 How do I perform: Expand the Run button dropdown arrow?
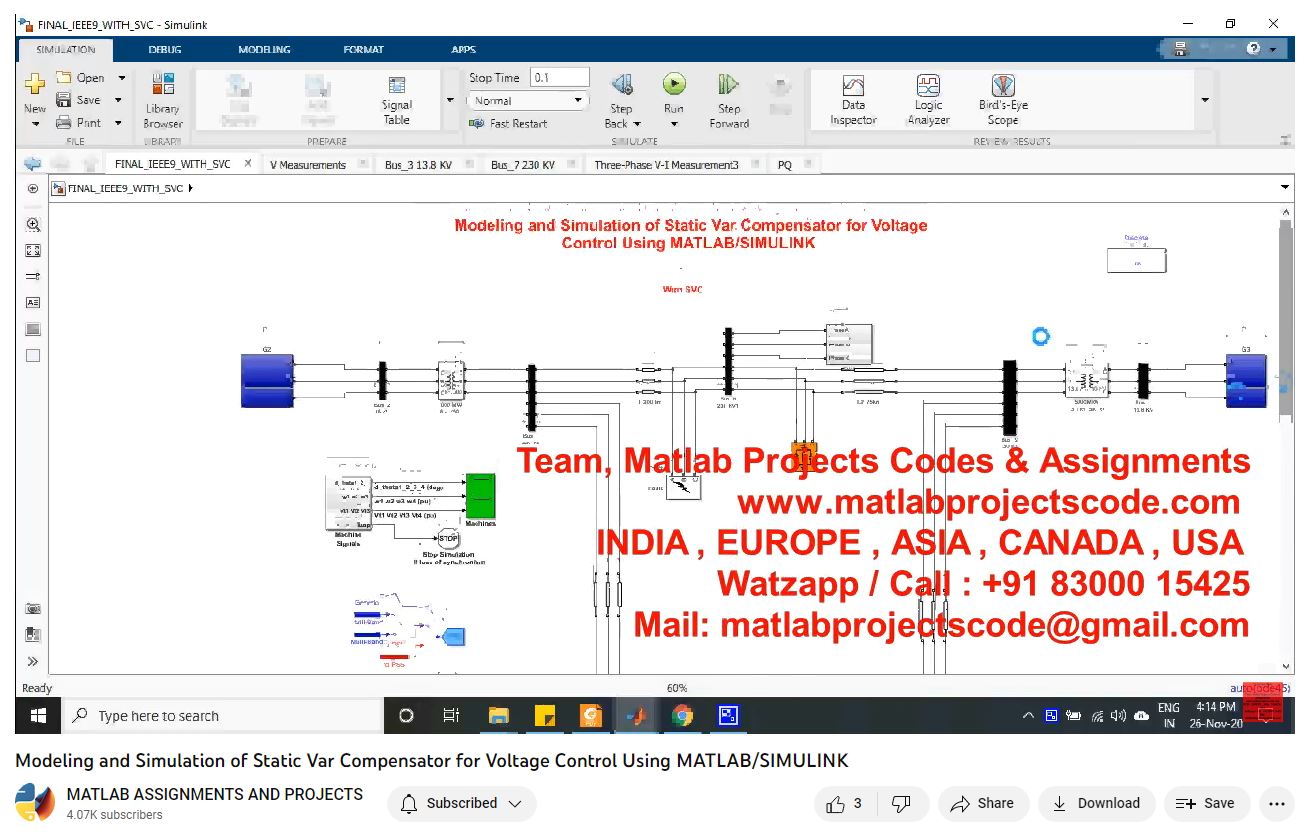click(674, 125)
